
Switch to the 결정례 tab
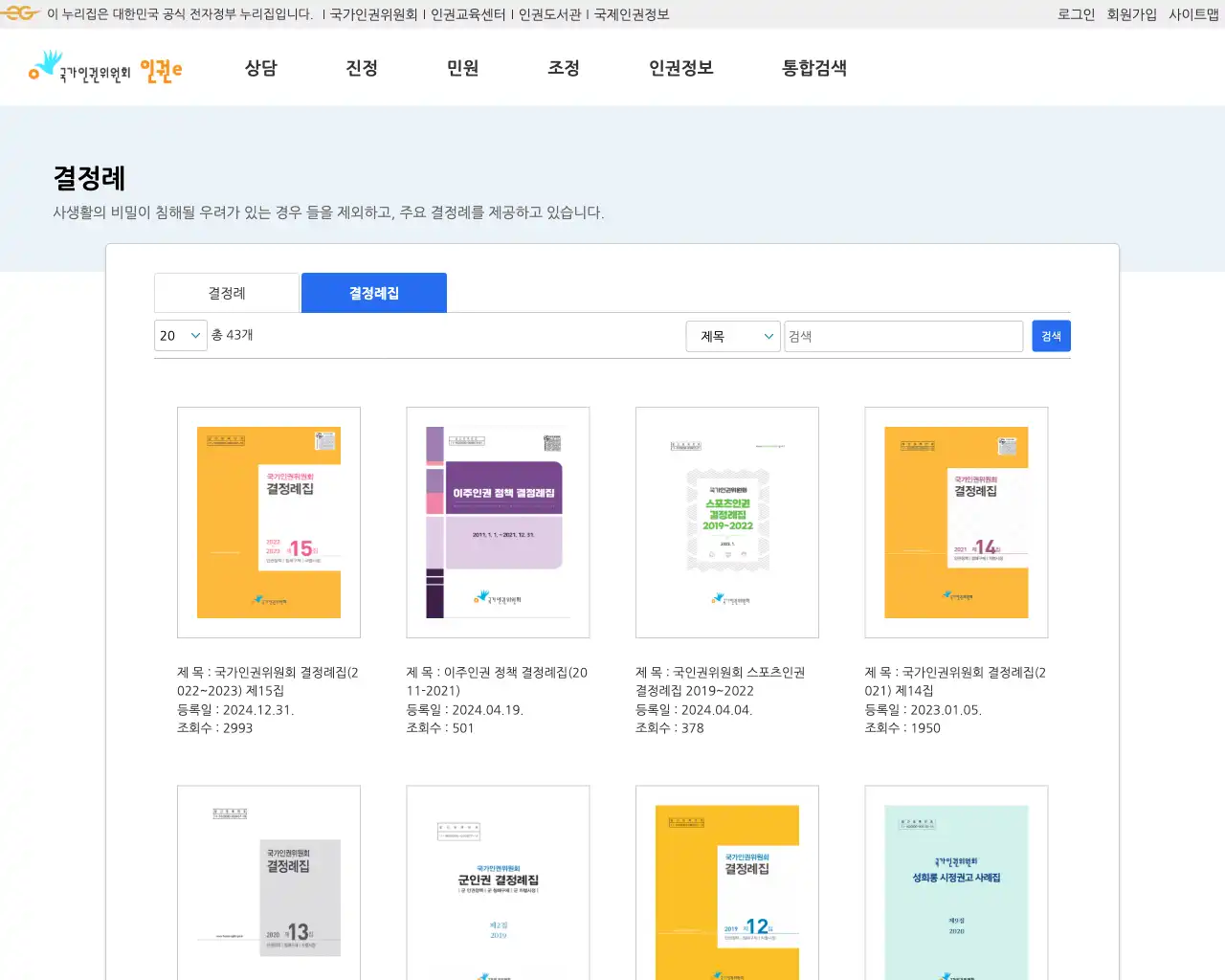(x=226, y=293)
